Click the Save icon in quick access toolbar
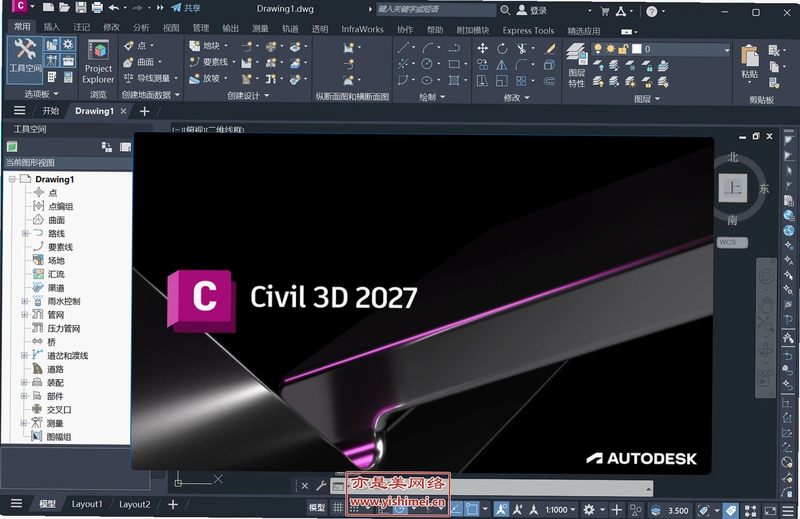800x519 pixels. (81, 8)
